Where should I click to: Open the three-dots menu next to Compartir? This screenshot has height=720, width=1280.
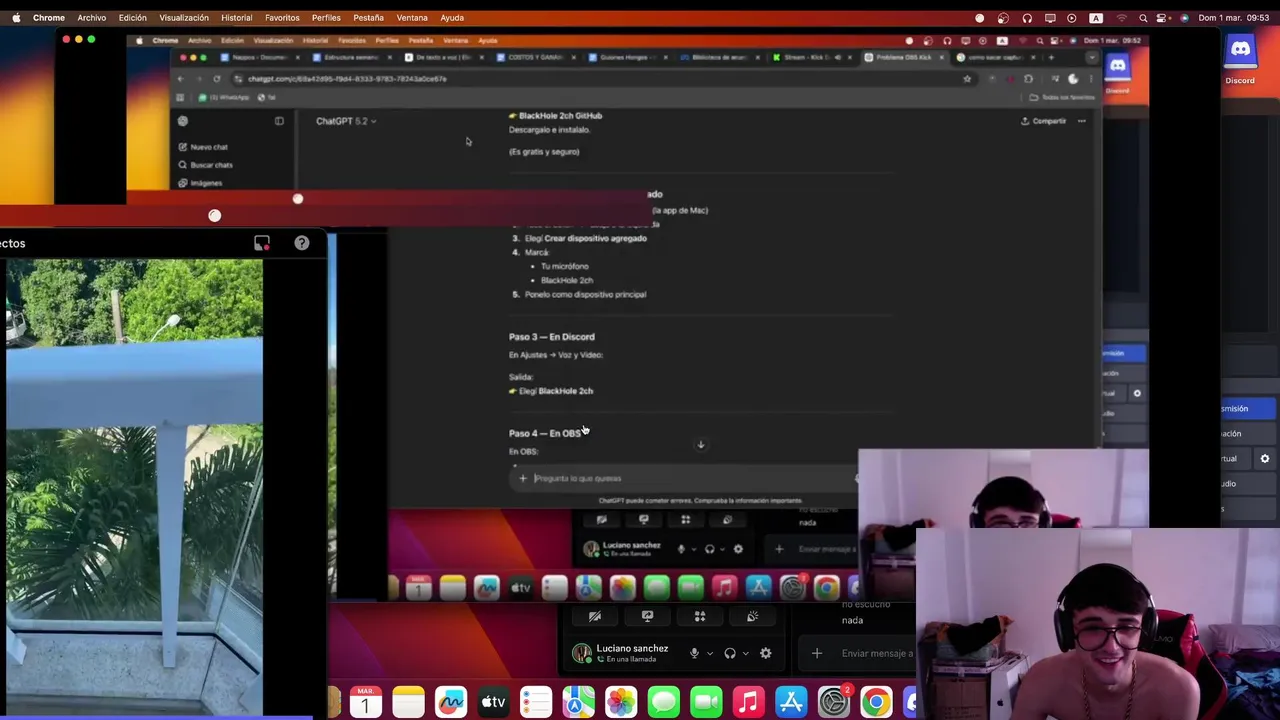[1081, 121]
